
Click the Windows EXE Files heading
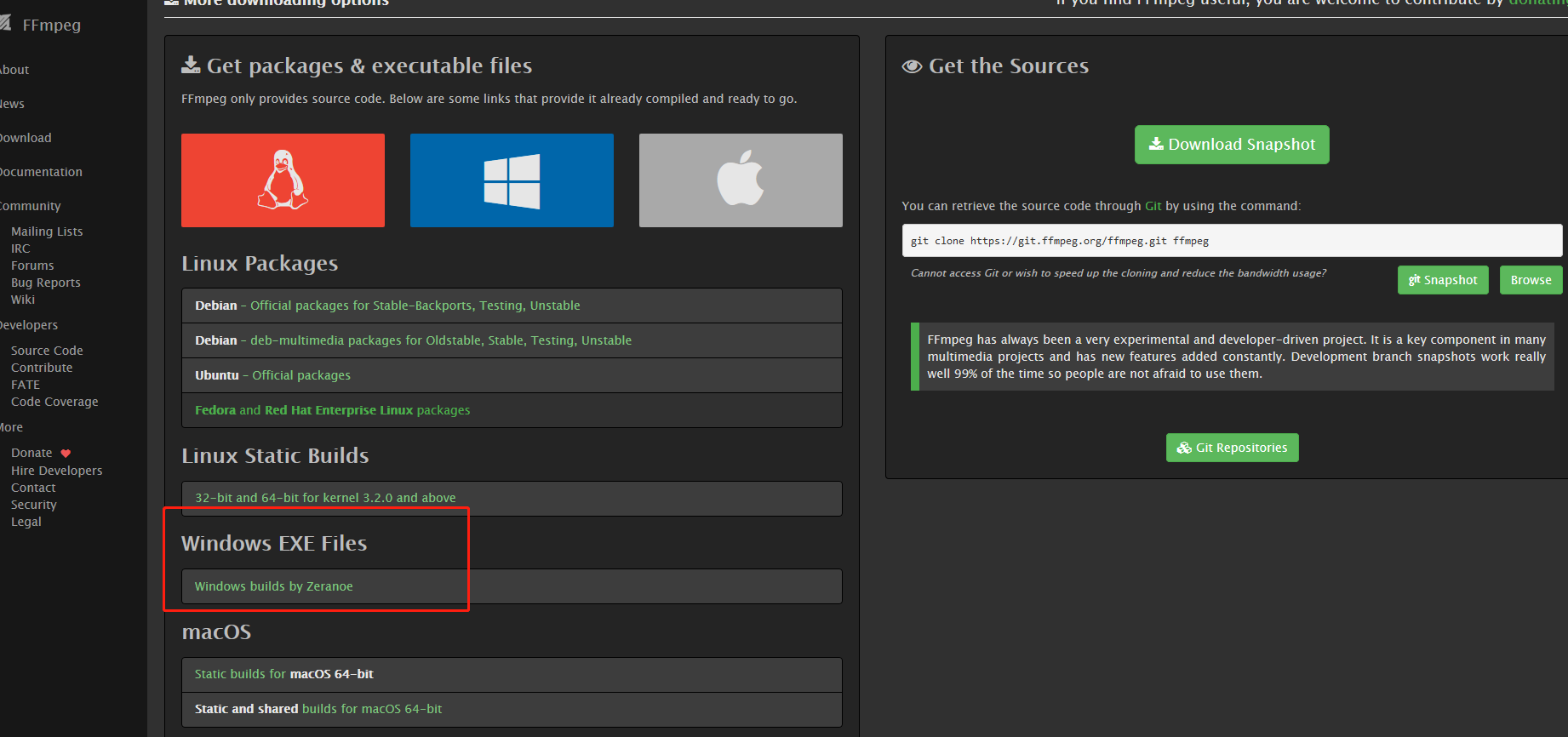[x=274, y=543]
